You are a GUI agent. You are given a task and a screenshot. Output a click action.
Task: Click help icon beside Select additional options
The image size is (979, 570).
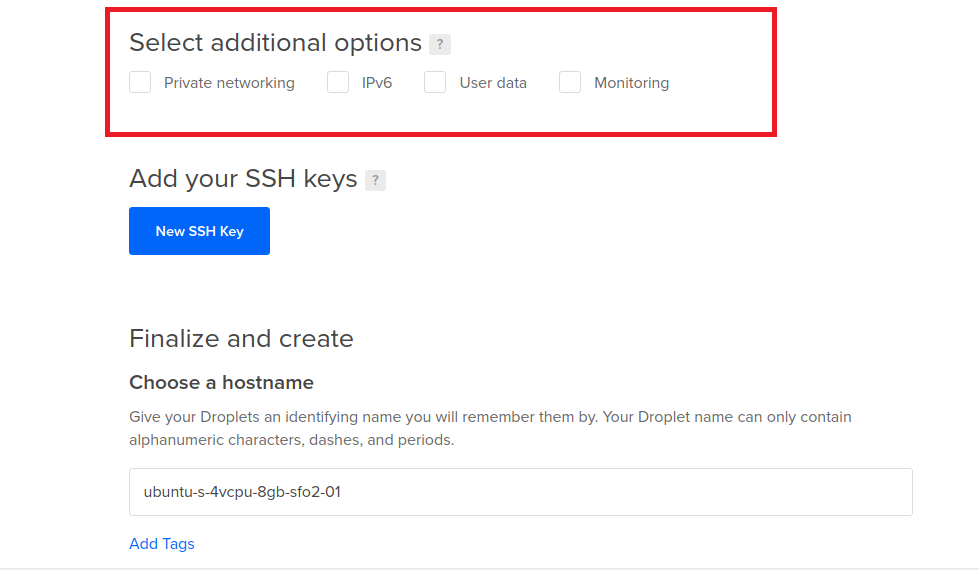click(440, 44)
